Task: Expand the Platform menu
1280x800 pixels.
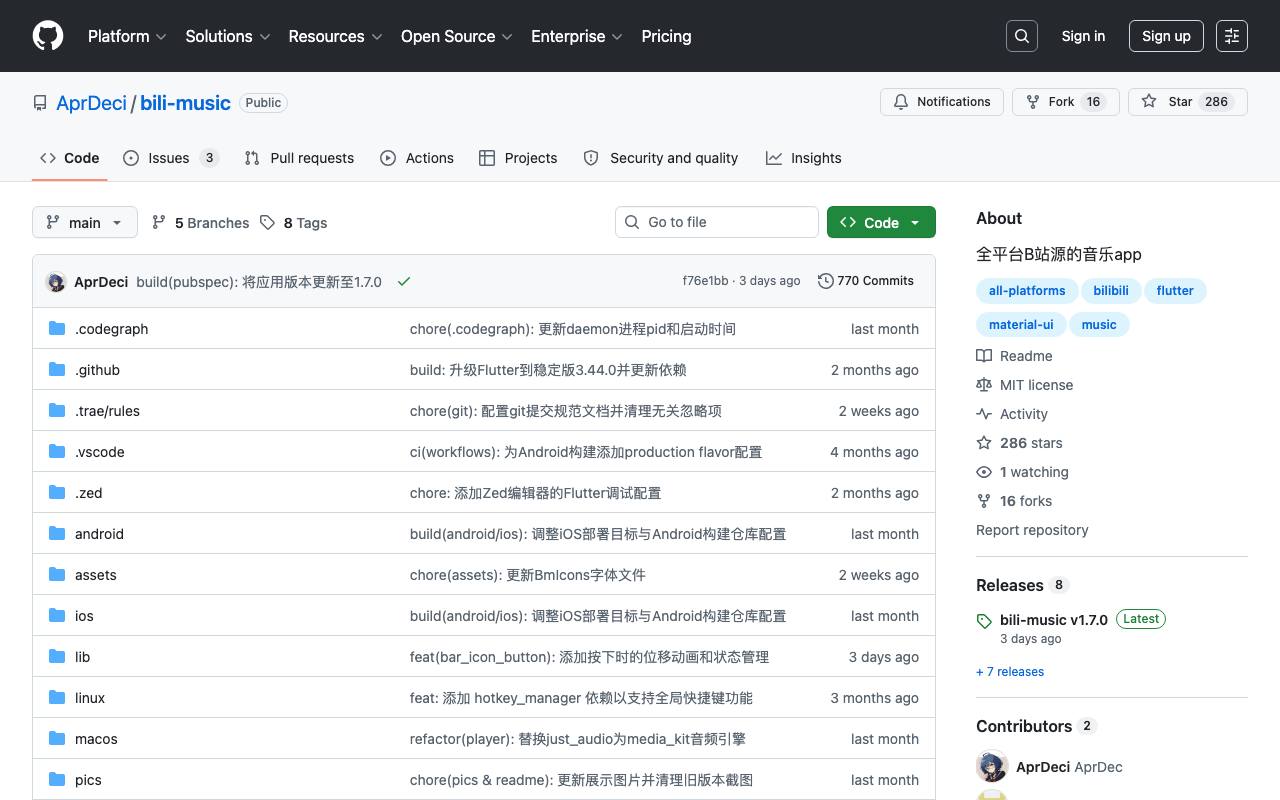Action: pyautogui.click(x=127, y=36)
